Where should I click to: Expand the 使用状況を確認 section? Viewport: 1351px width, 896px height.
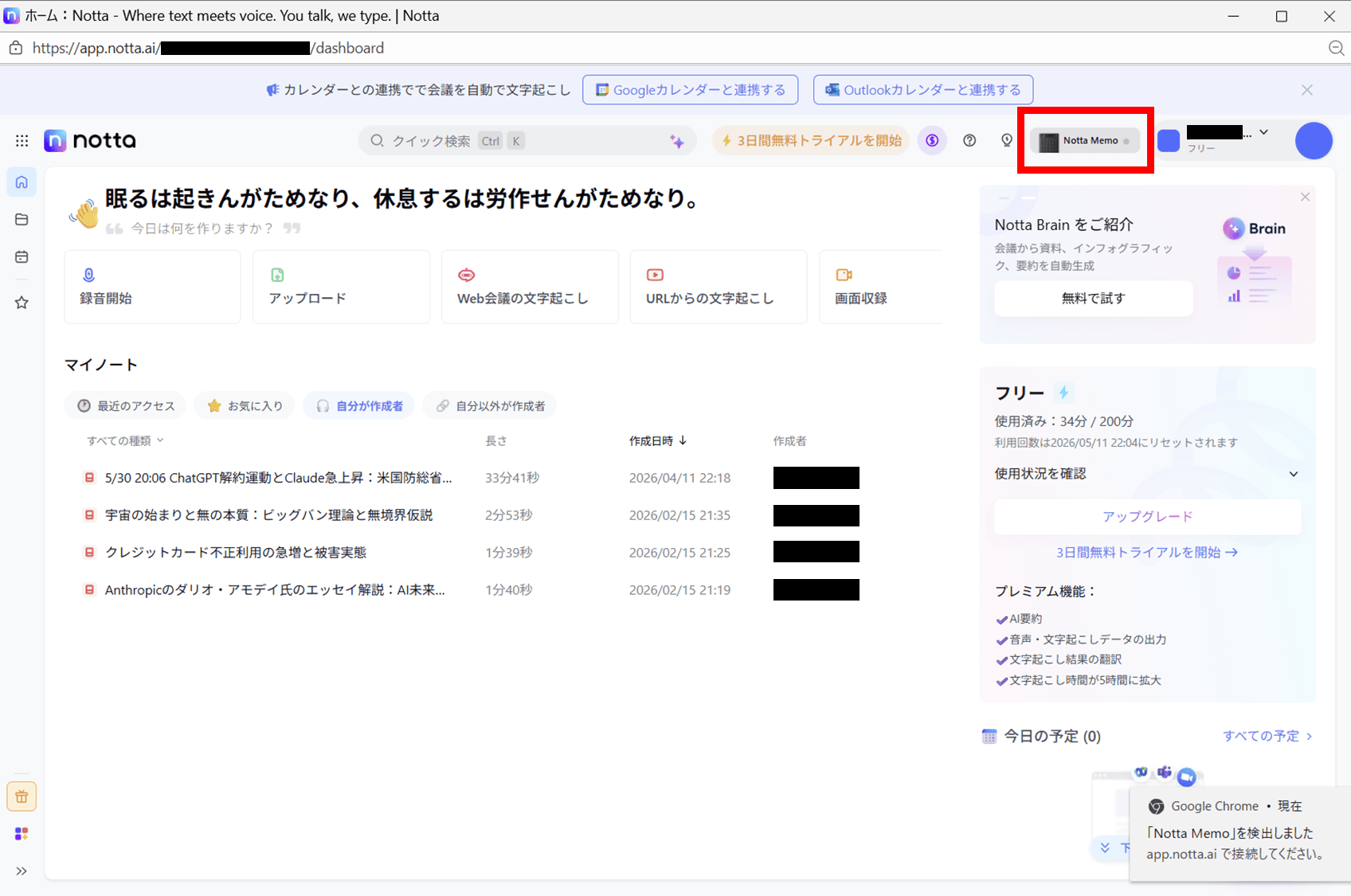click(x=1293, y=474)
